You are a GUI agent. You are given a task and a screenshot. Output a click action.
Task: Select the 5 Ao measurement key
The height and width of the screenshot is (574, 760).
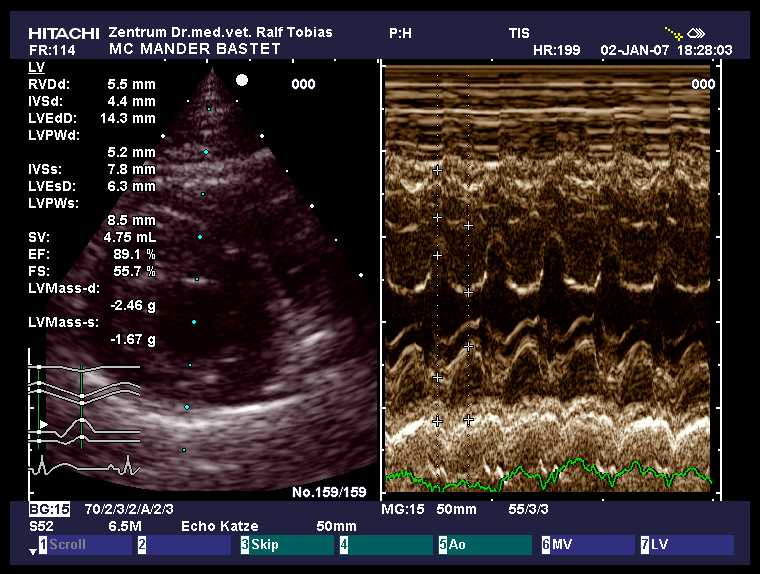tap(484, 545)
